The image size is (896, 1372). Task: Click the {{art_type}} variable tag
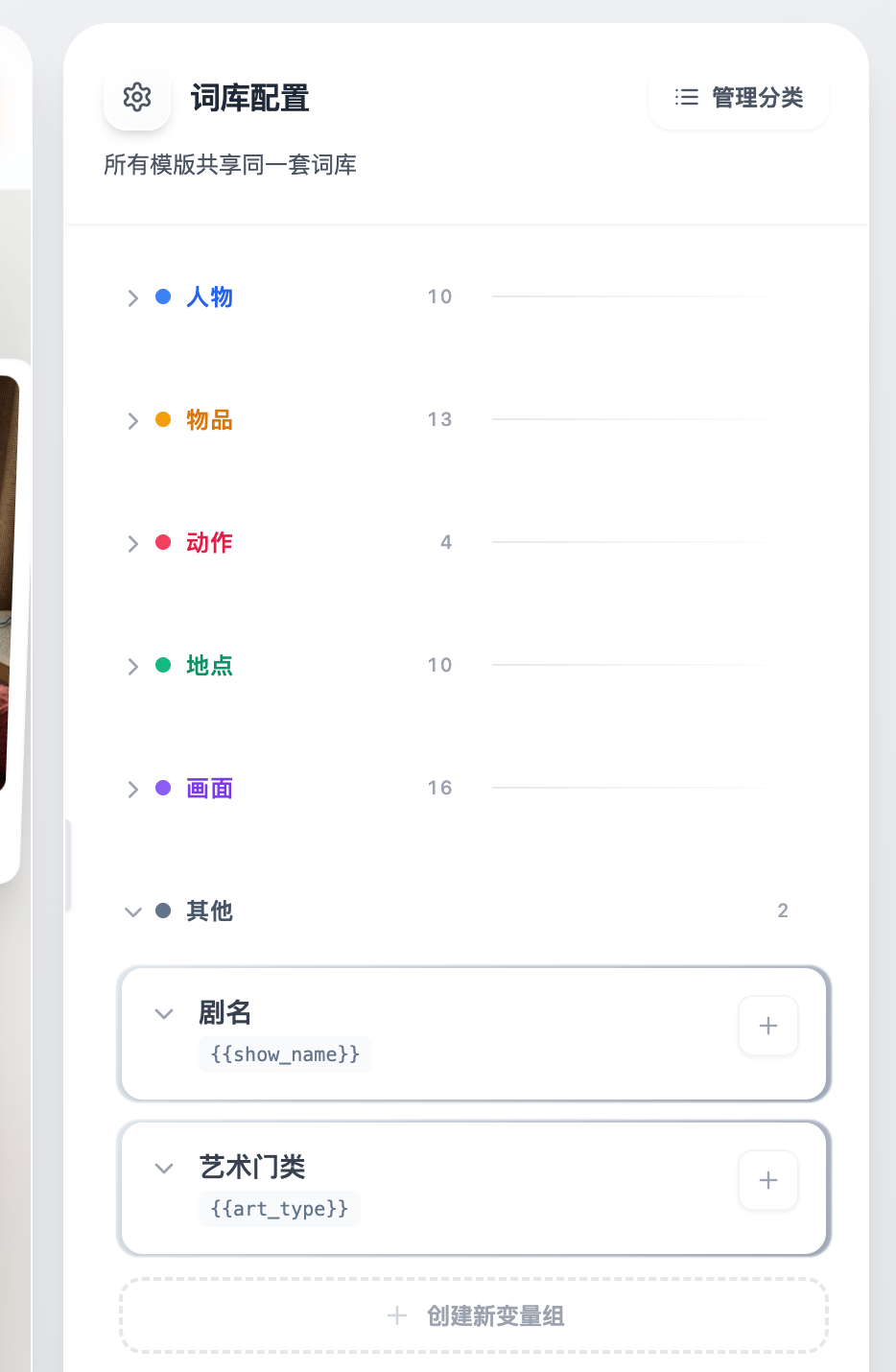pyautogui.click(x=279, y=1209)
